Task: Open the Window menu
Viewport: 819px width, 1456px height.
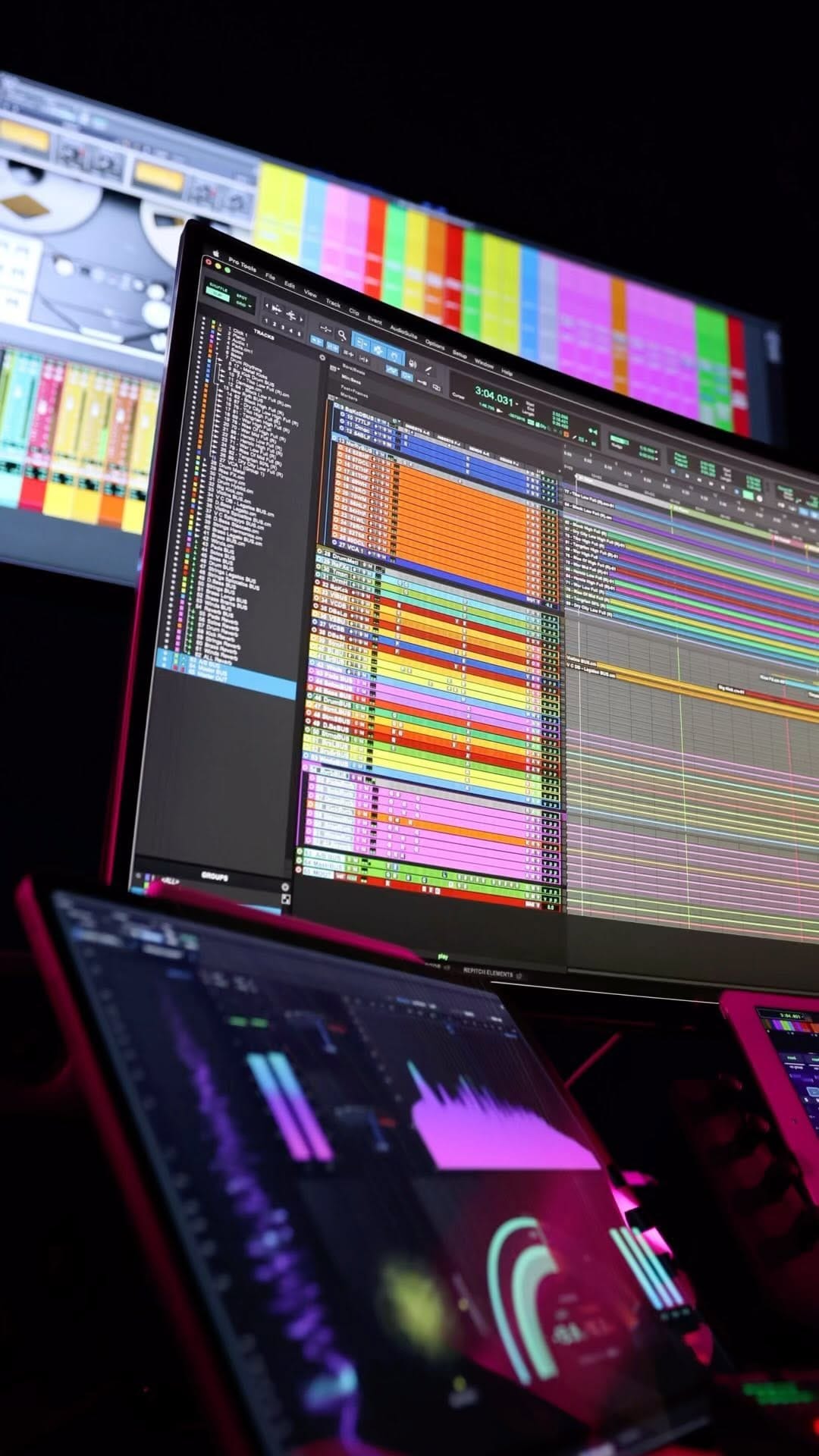Action: [483, 363]
